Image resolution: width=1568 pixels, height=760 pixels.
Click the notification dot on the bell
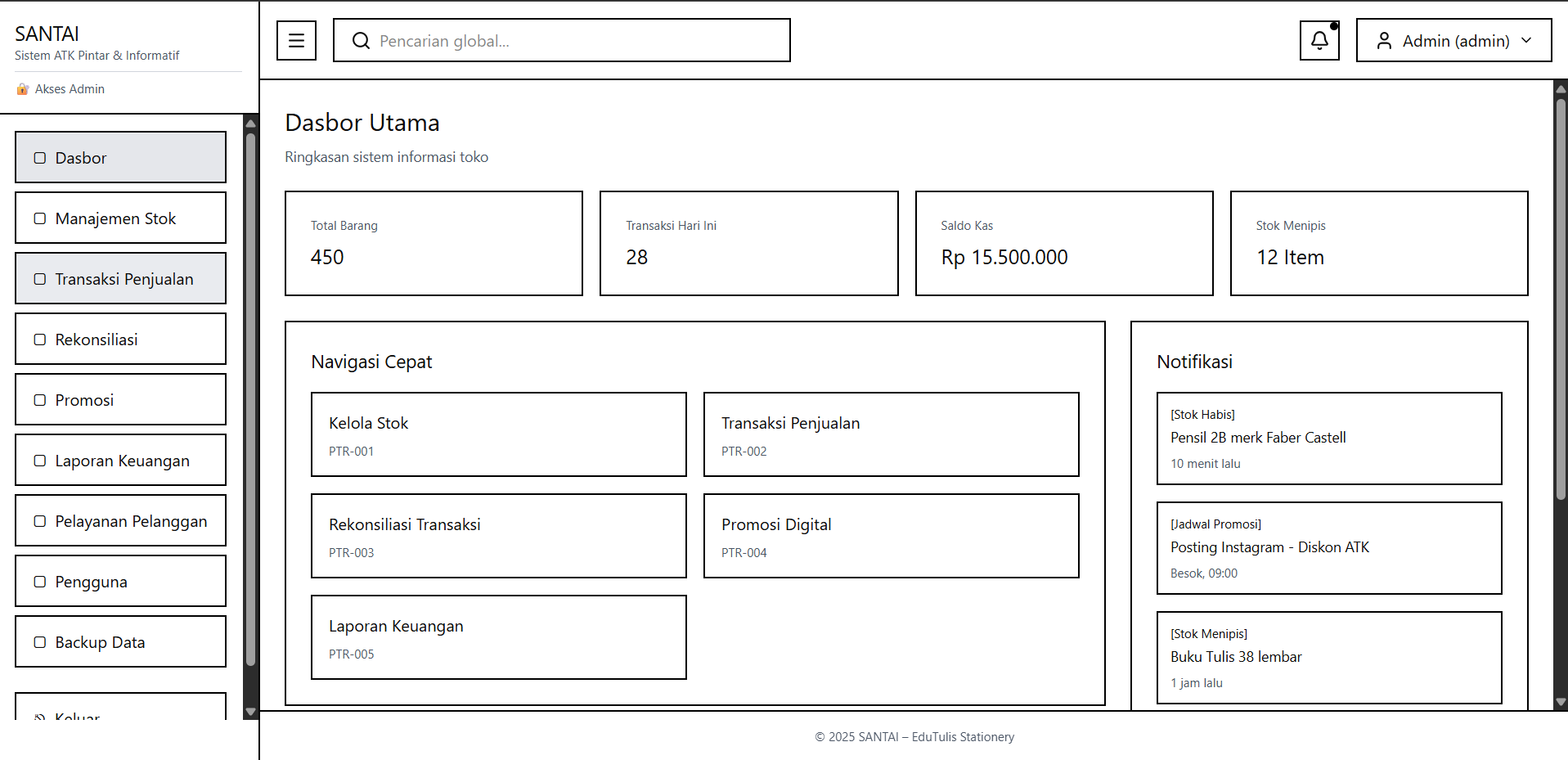[x=1334, y=26]
